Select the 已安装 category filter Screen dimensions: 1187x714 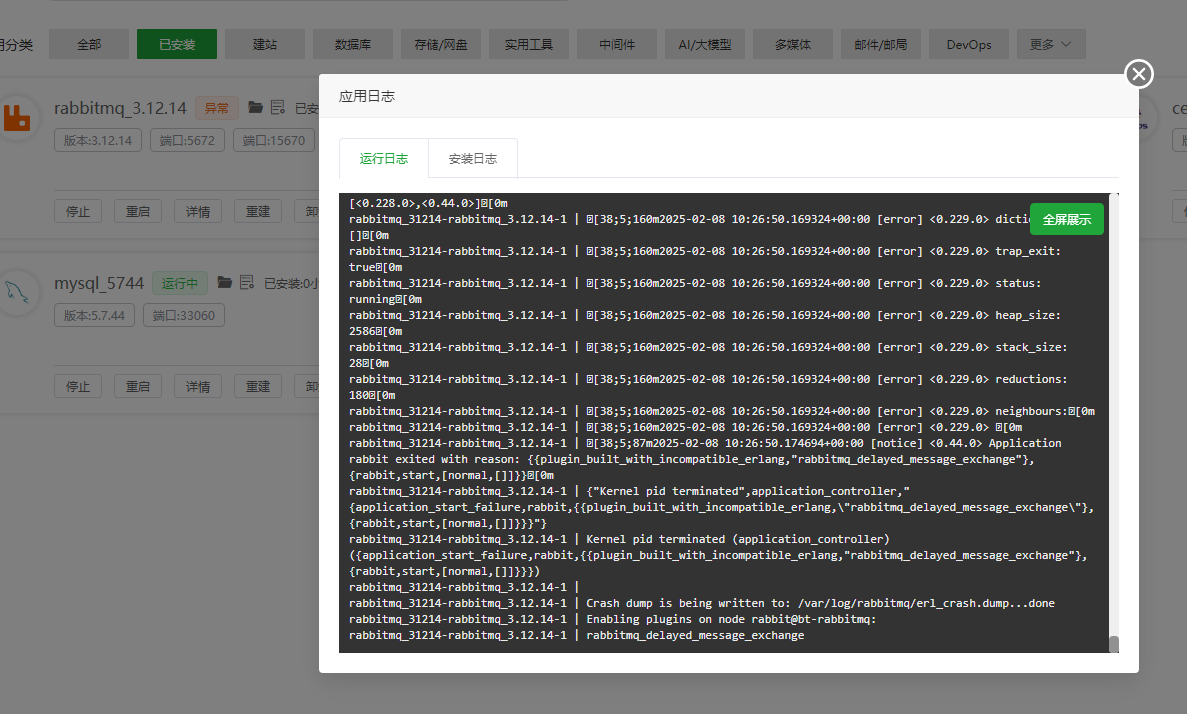[176, 45]
